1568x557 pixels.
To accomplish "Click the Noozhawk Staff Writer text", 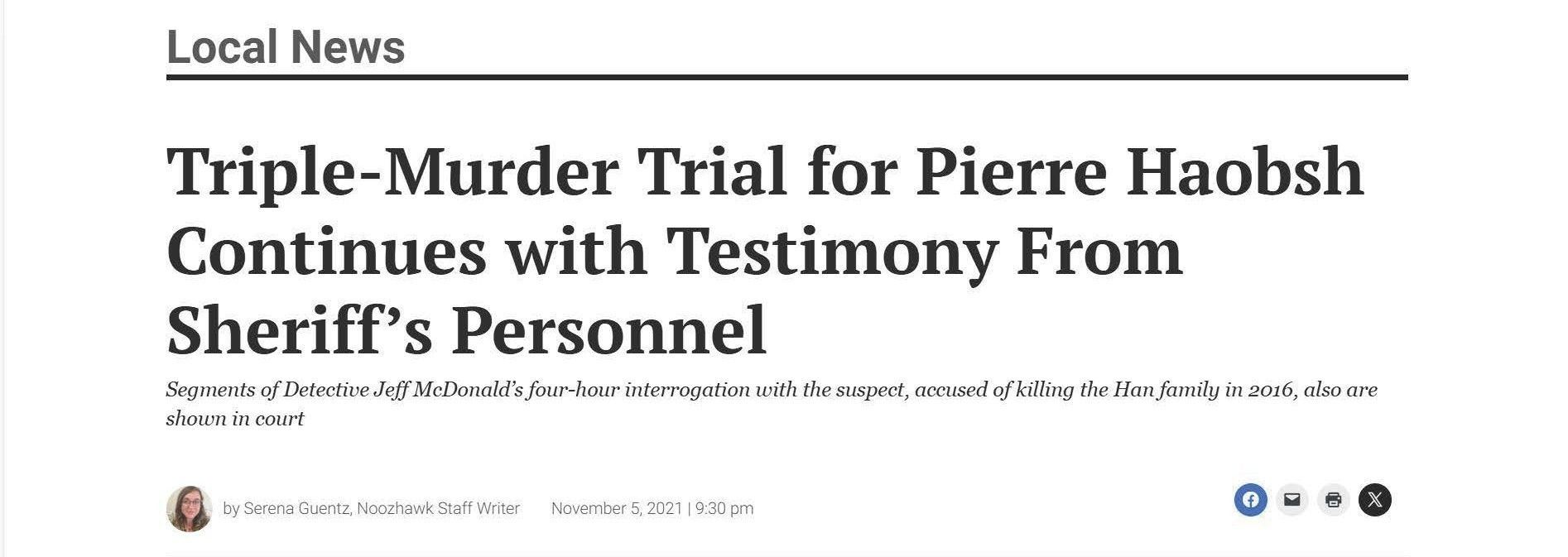I will coord(438,508).
